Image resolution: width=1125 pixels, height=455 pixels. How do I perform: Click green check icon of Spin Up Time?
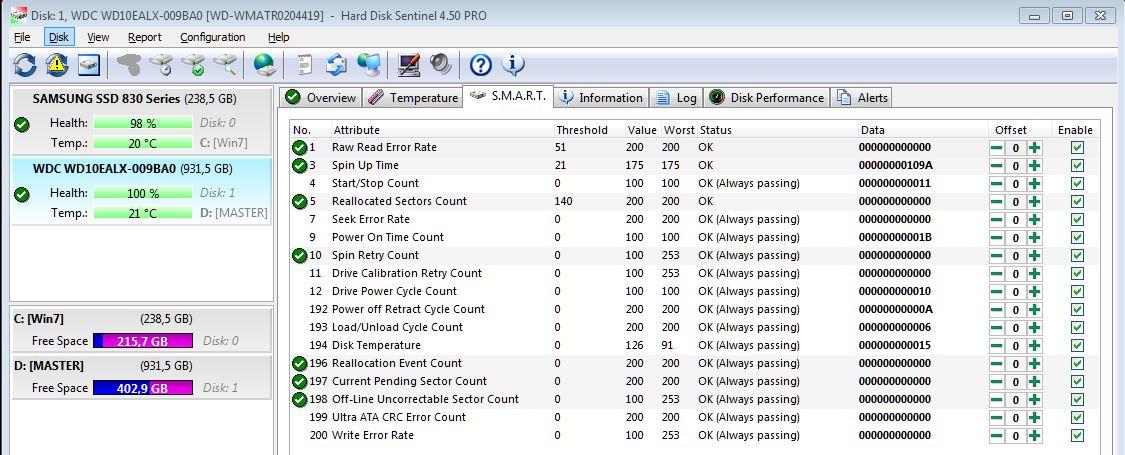click(x=299, y=166)
